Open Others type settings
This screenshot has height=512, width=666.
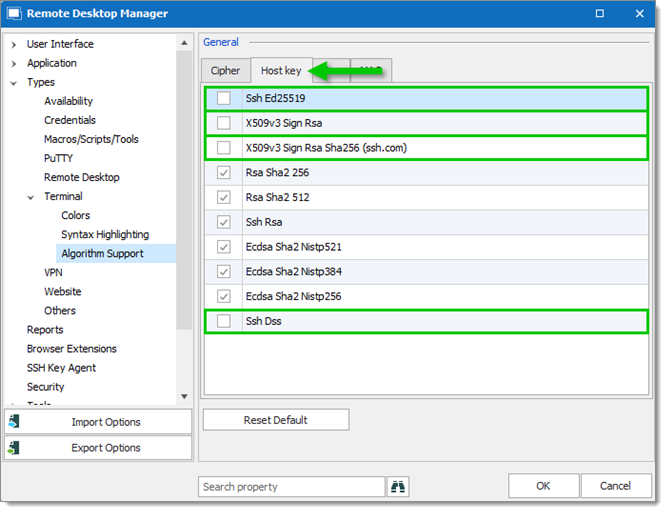tap(60, 311)
